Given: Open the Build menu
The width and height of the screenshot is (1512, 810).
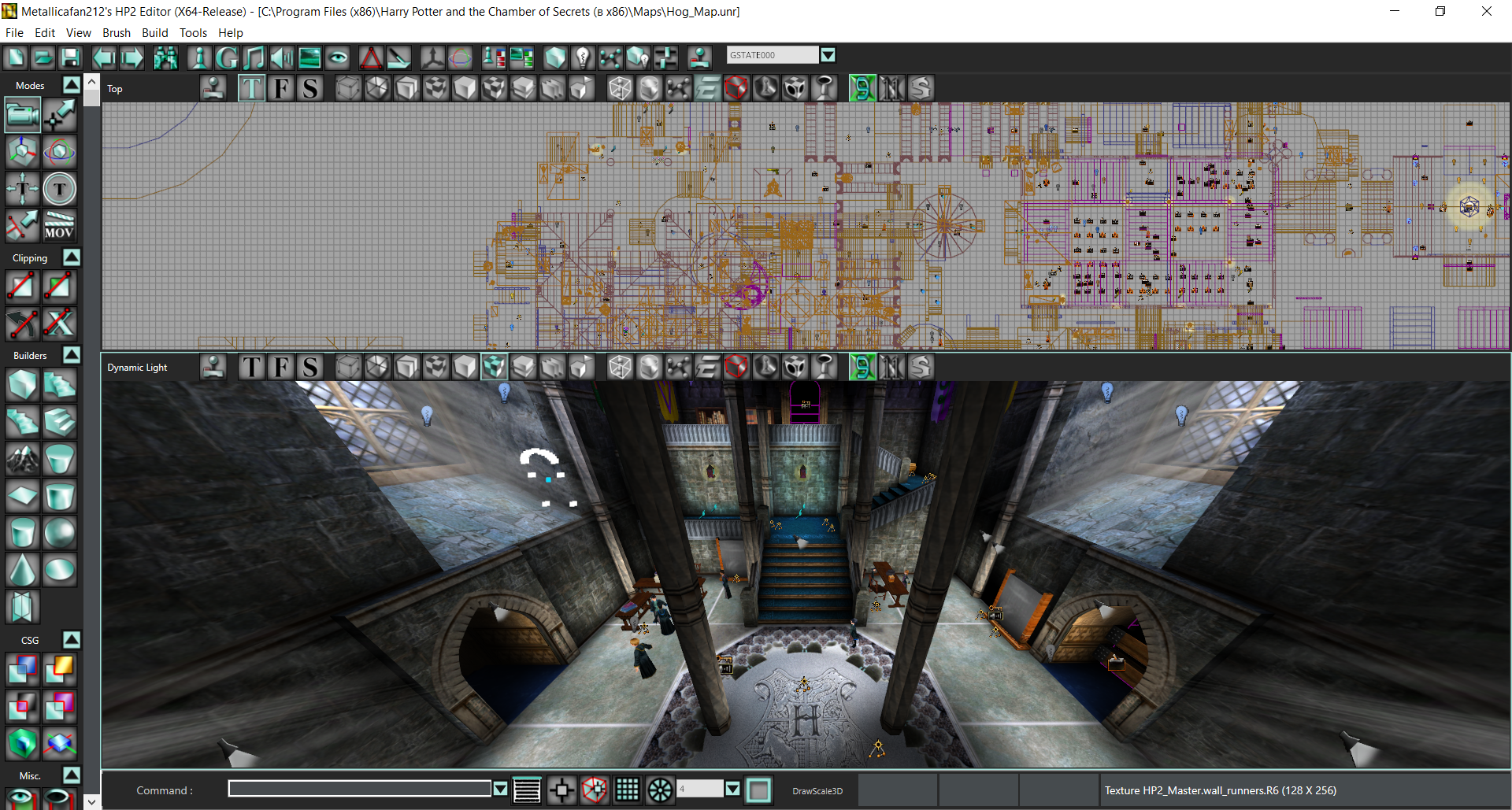Looking at the screenshot, I should coord(154,32).
